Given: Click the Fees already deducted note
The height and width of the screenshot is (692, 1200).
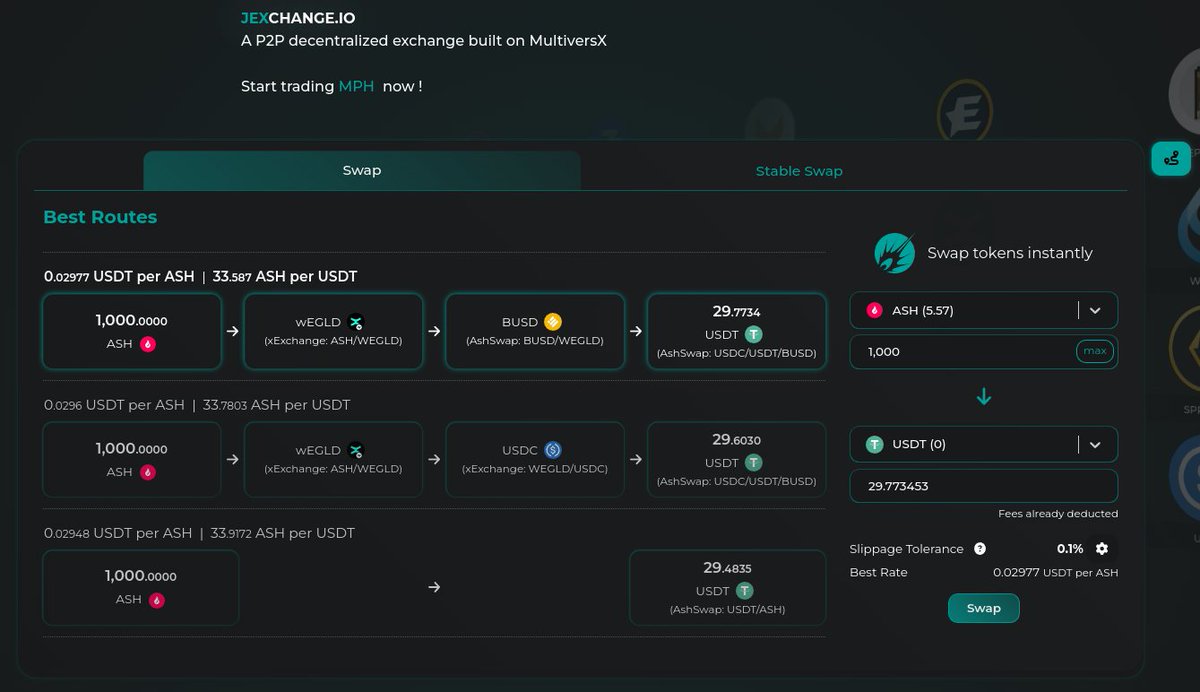Looking at the screenshot, I should (x=1058, y=514).
